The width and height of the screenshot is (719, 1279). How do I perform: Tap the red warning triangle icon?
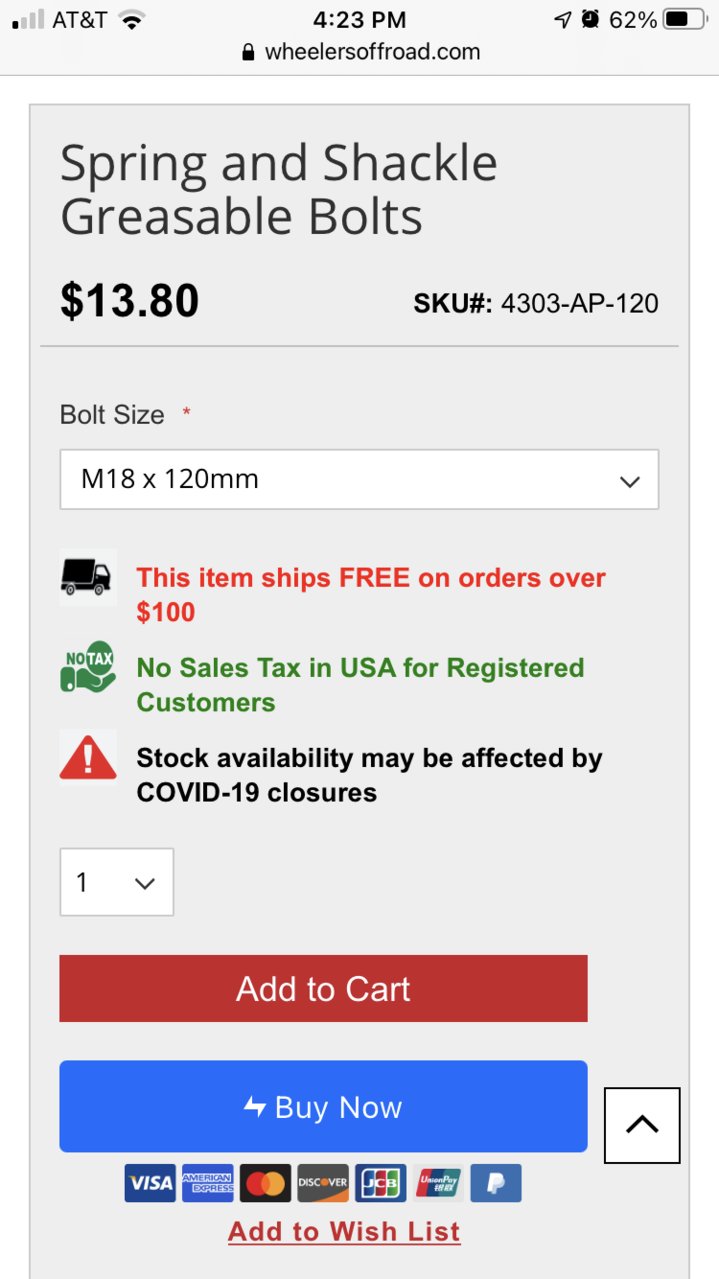[x=88, y=757]
